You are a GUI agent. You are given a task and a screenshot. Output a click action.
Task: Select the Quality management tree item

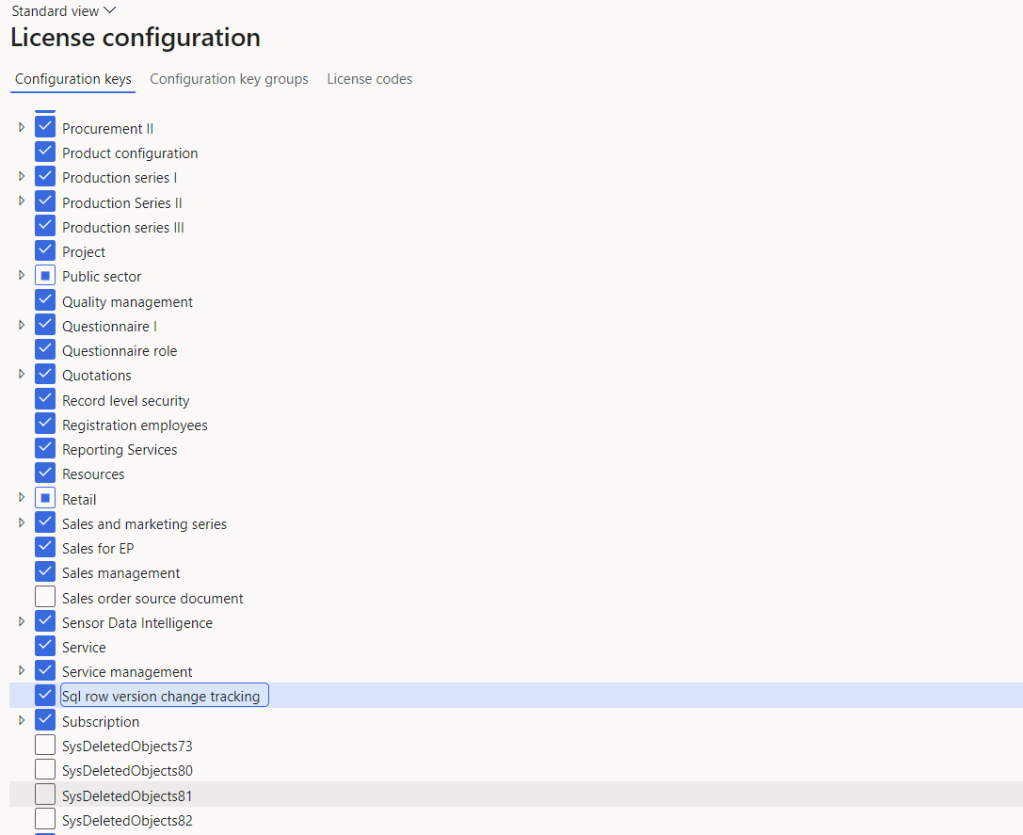tap(127, 302)
